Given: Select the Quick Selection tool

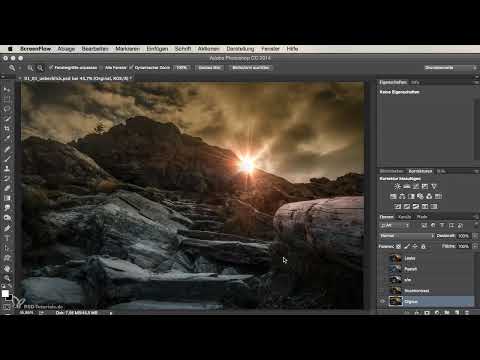Looking at the screenshot, I should click(7, 119).
